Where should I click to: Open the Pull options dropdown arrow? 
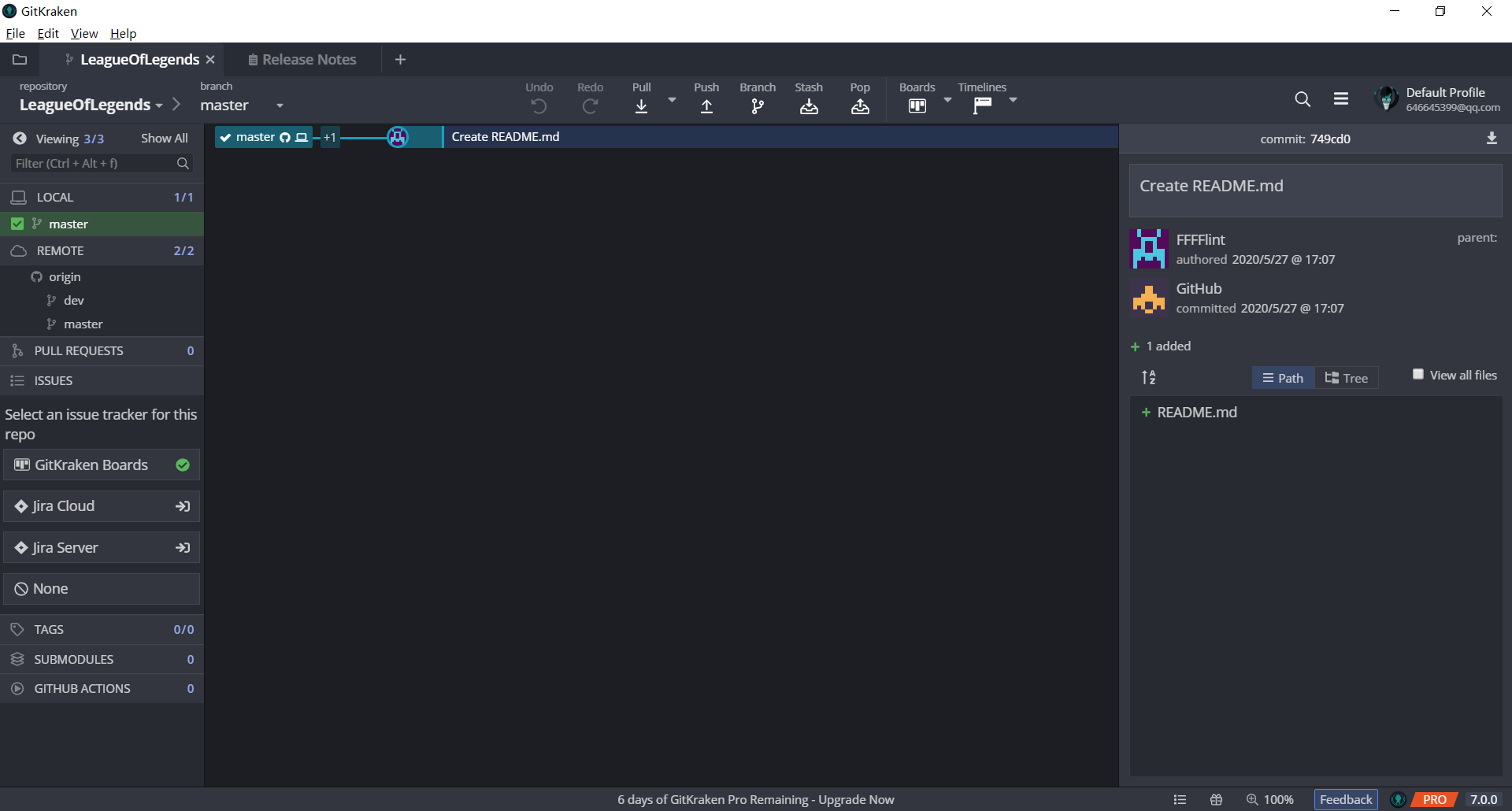(672, 100)
